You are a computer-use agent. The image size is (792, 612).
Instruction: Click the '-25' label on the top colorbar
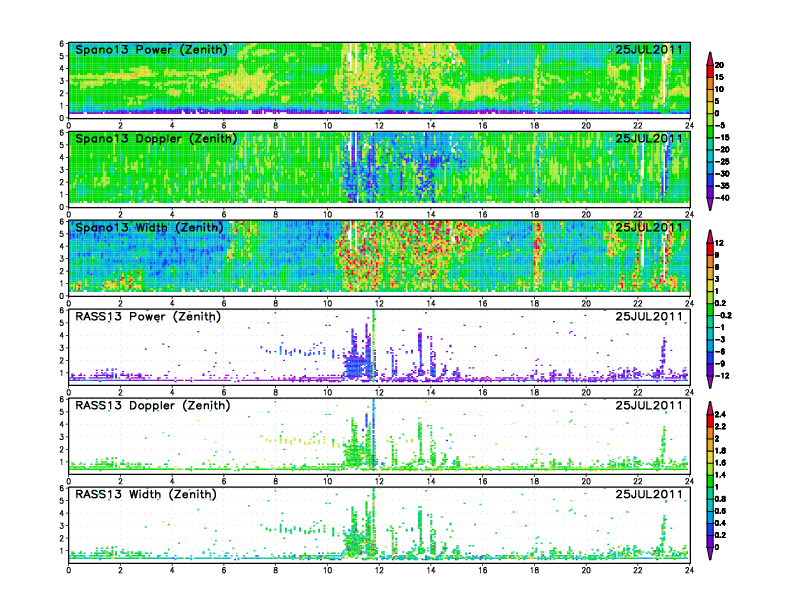click(722, 162)
